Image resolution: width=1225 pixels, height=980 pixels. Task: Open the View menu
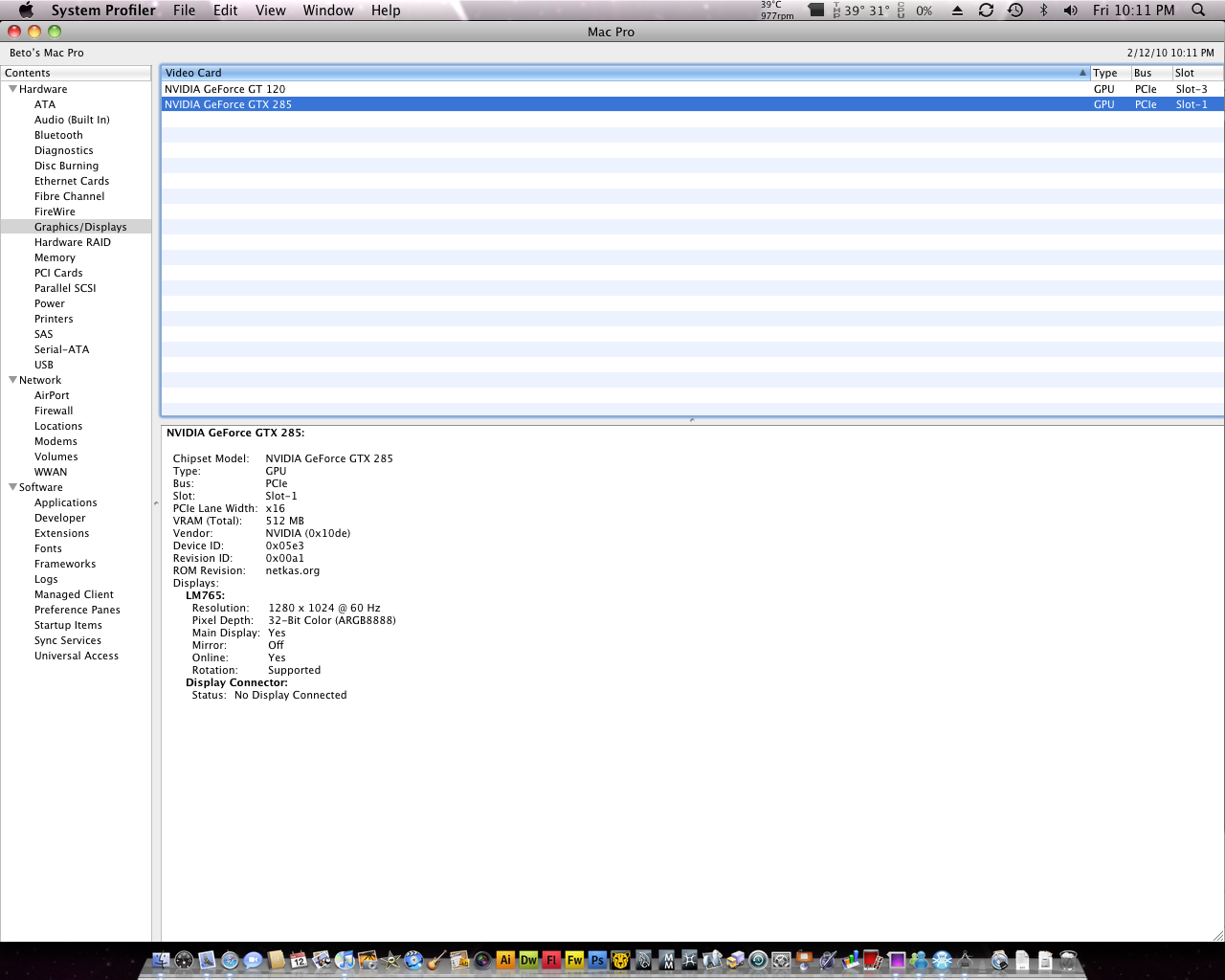(x=271, y=11)
